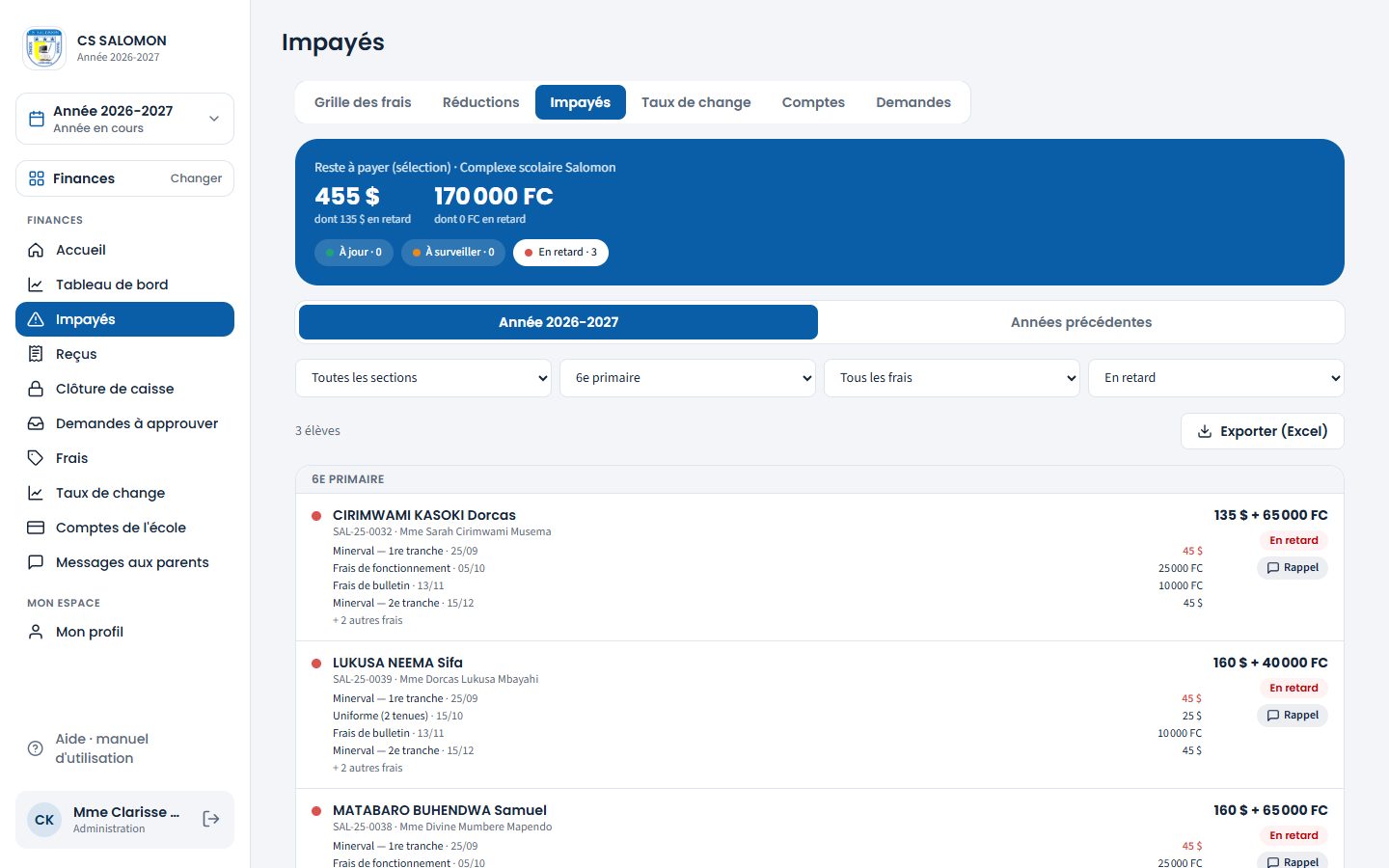Go to the 'Comptes' tab
The image size is (1389, 868).
pyautogui.click(x=813, y=102)
